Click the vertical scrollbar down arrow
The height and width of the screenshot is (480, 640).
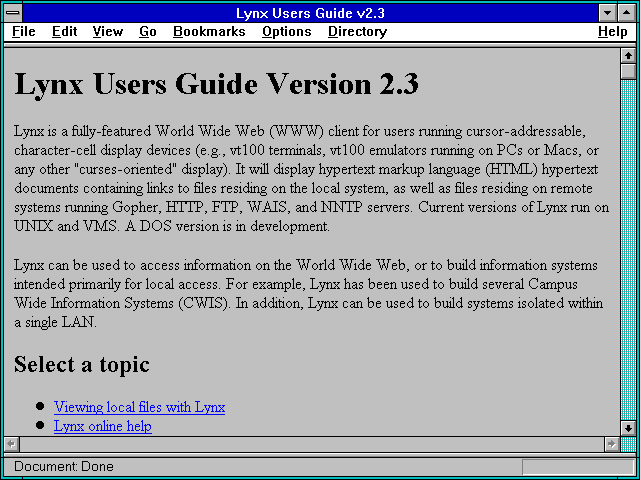[628, 428]
